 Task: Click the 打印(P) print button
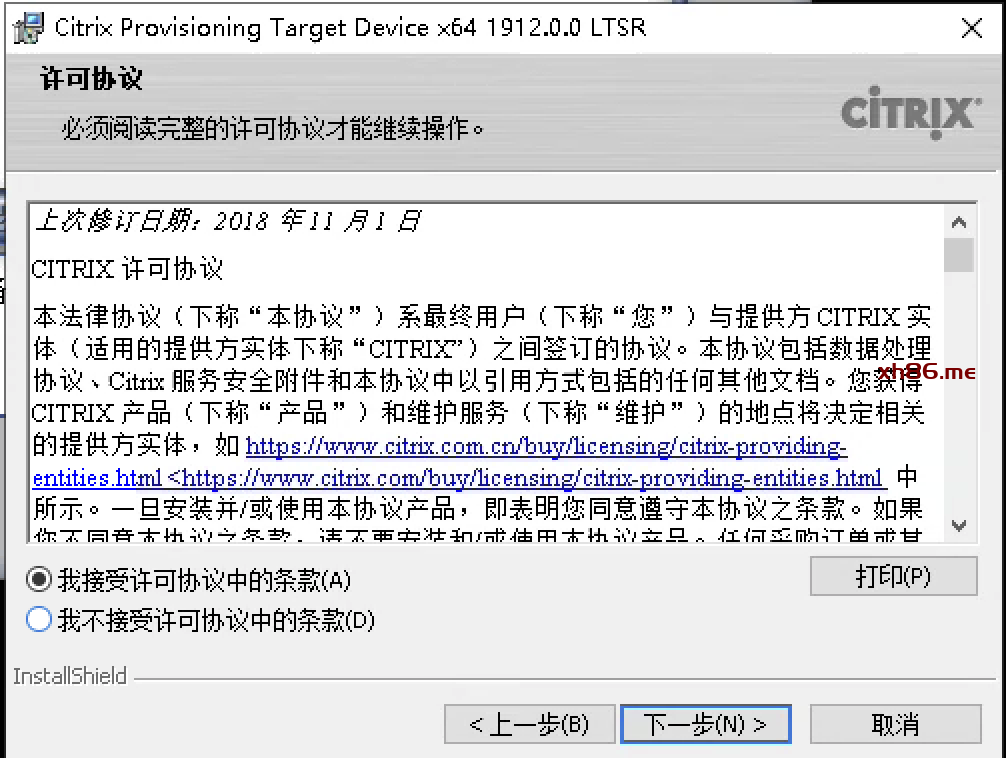[893, 576]
